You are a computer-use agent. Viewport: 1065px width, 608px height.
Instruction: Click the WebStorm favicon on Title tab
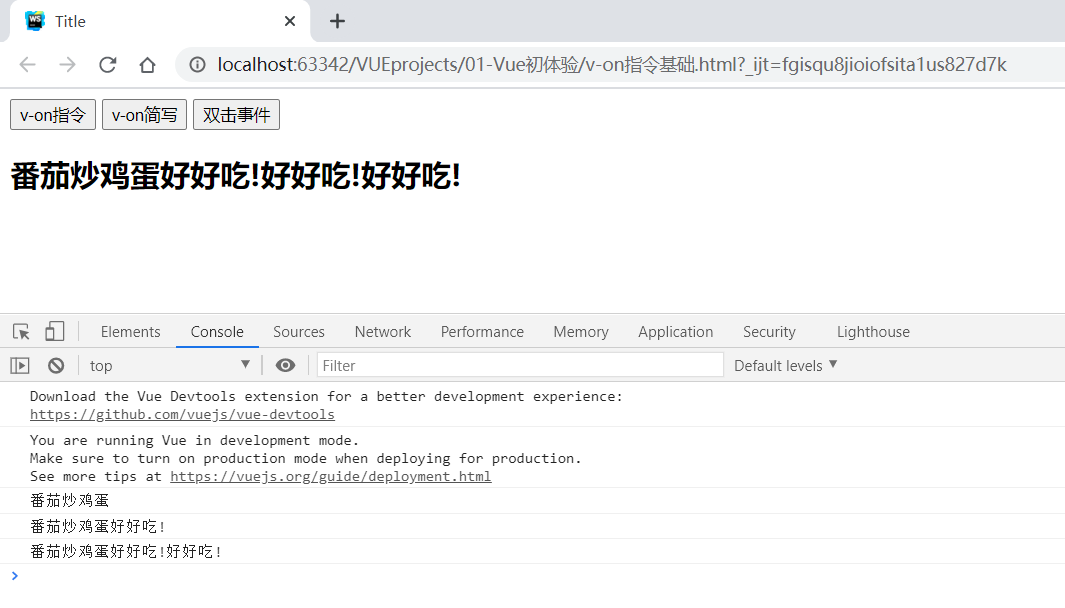35,21
